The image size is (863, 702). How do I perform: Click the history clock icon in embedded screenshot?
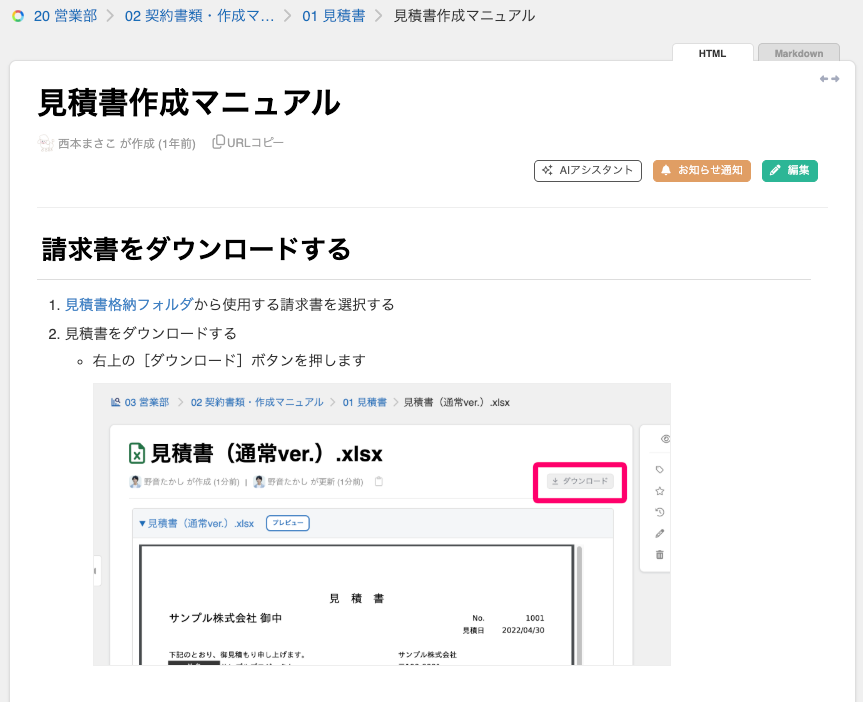pos(659,512)
